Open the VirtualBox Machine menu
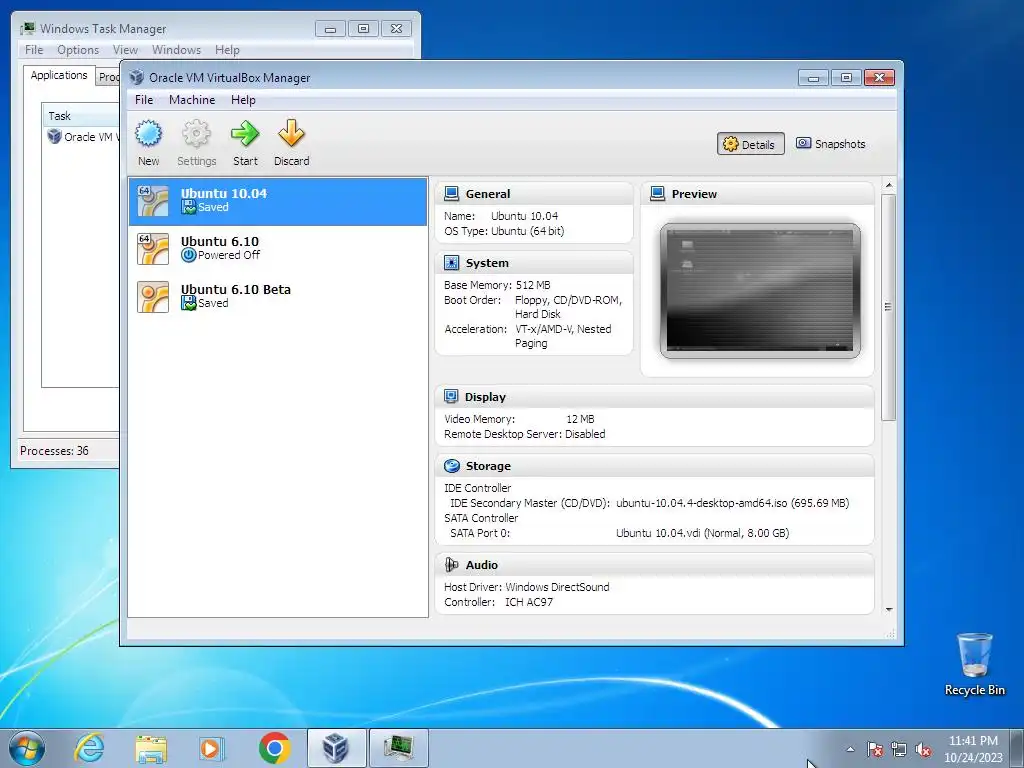 click(x=192, y=99)
